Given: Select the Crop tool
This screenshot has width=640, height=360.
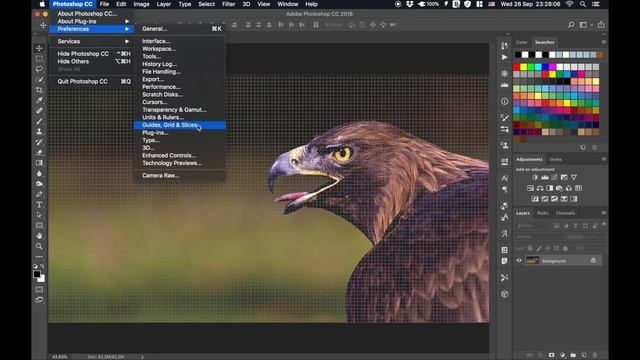Looking at the screenshot, I should pyautogui.click(x=39, y=90).
